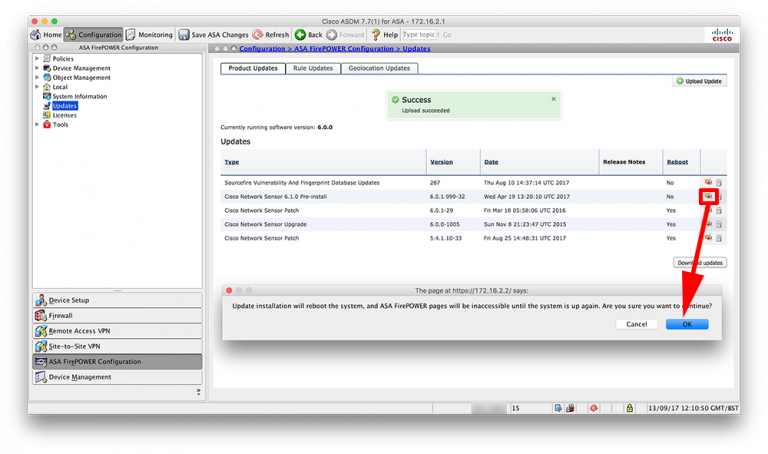768x454 pixels.
Task: Click the Refresh toolbar button
Action: (x=270, y=35)
